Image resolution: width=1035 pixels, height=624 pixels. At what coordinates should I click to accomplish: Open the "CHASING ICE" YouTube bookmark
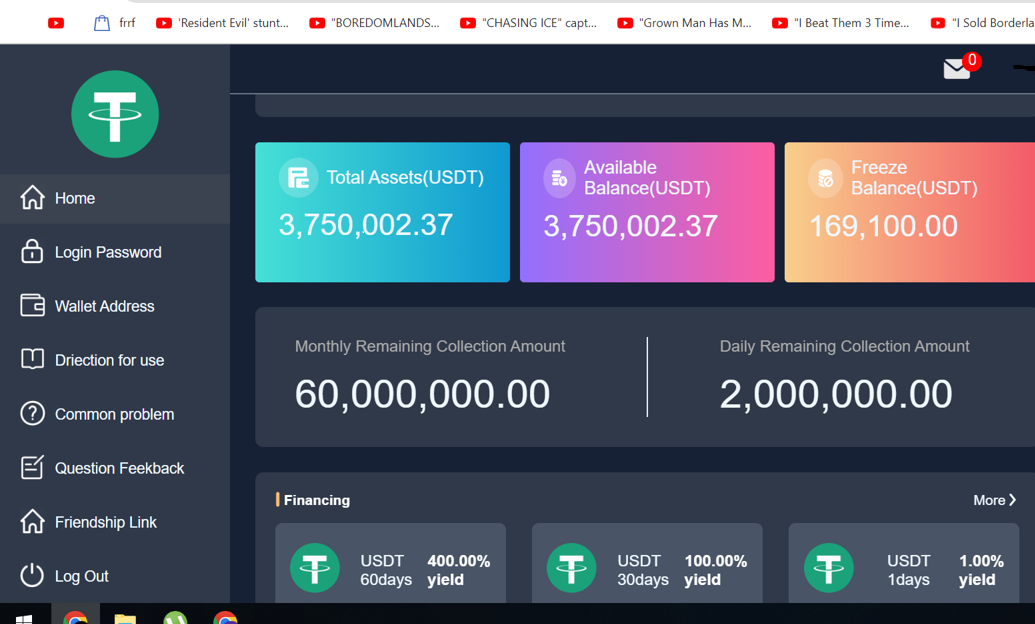click(x=529, y=22)
